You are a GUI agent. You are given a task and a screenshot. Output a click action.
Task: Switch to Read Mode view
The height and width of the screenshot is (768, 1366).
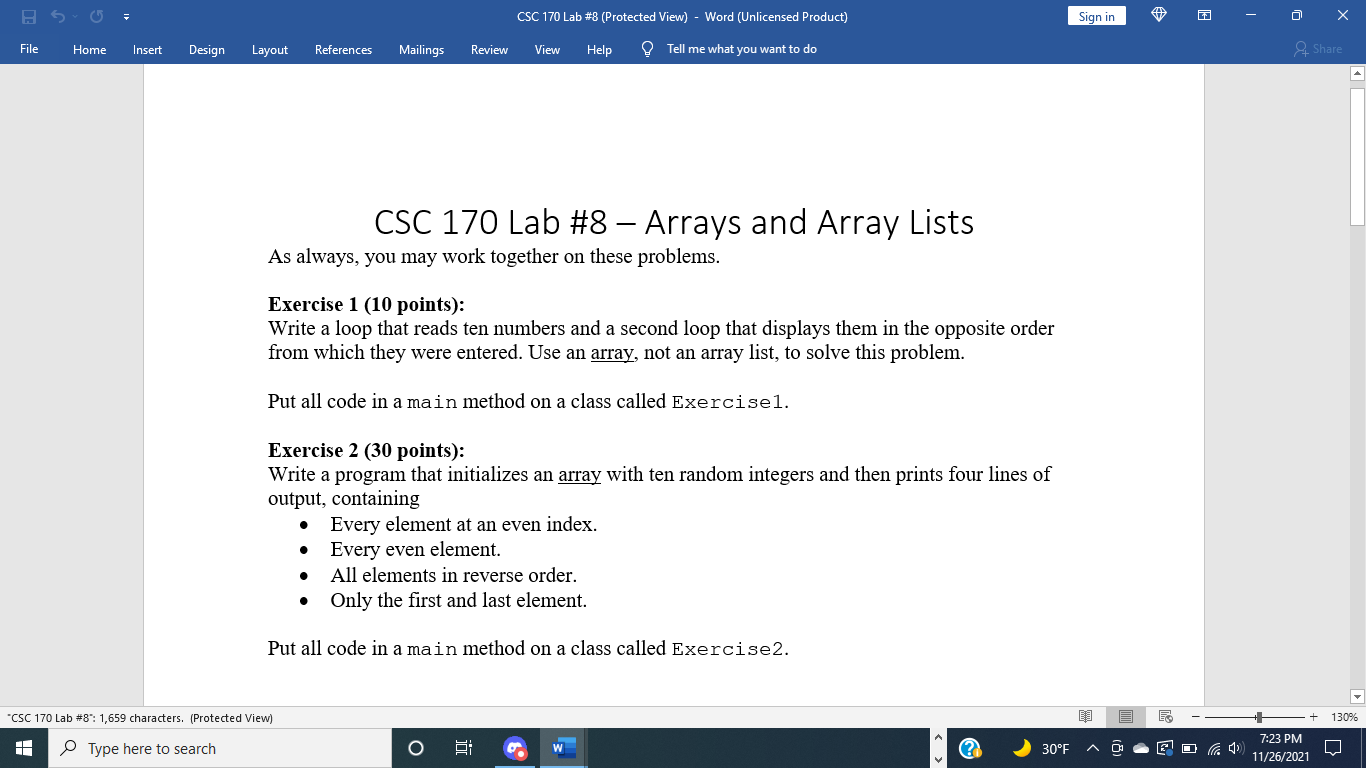coord(1085,717)
